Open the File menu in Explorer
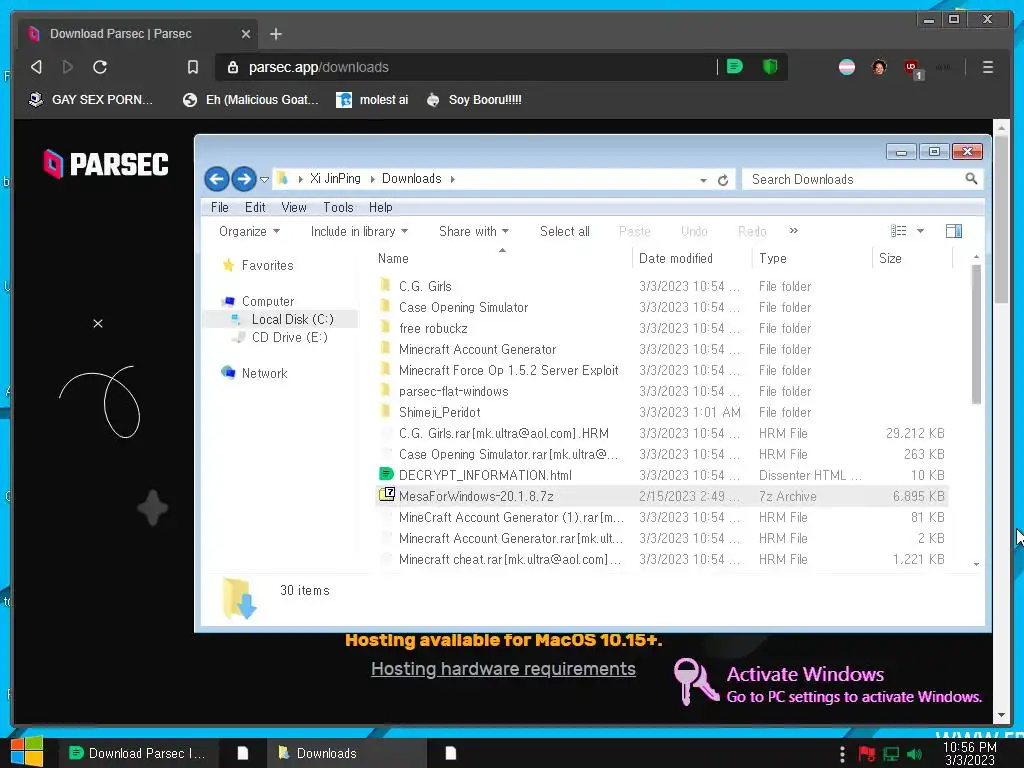This screenshot has width=1024, height=768. tap(219, 207)
